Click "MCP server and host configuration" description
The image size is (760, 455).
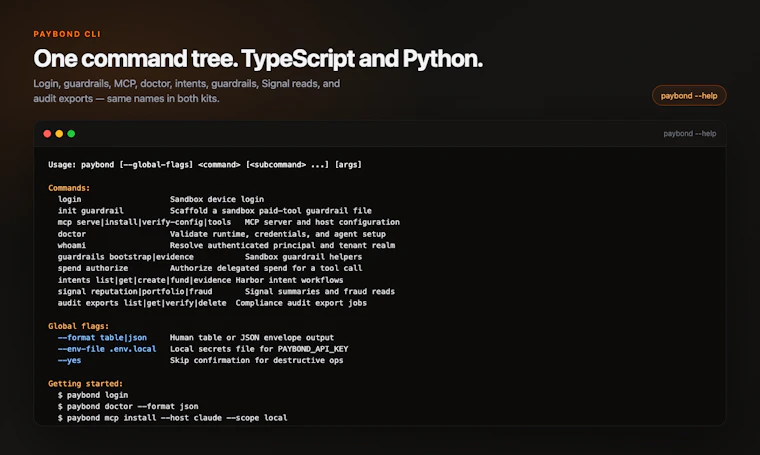pyautogui.click(x=322, y=222)
